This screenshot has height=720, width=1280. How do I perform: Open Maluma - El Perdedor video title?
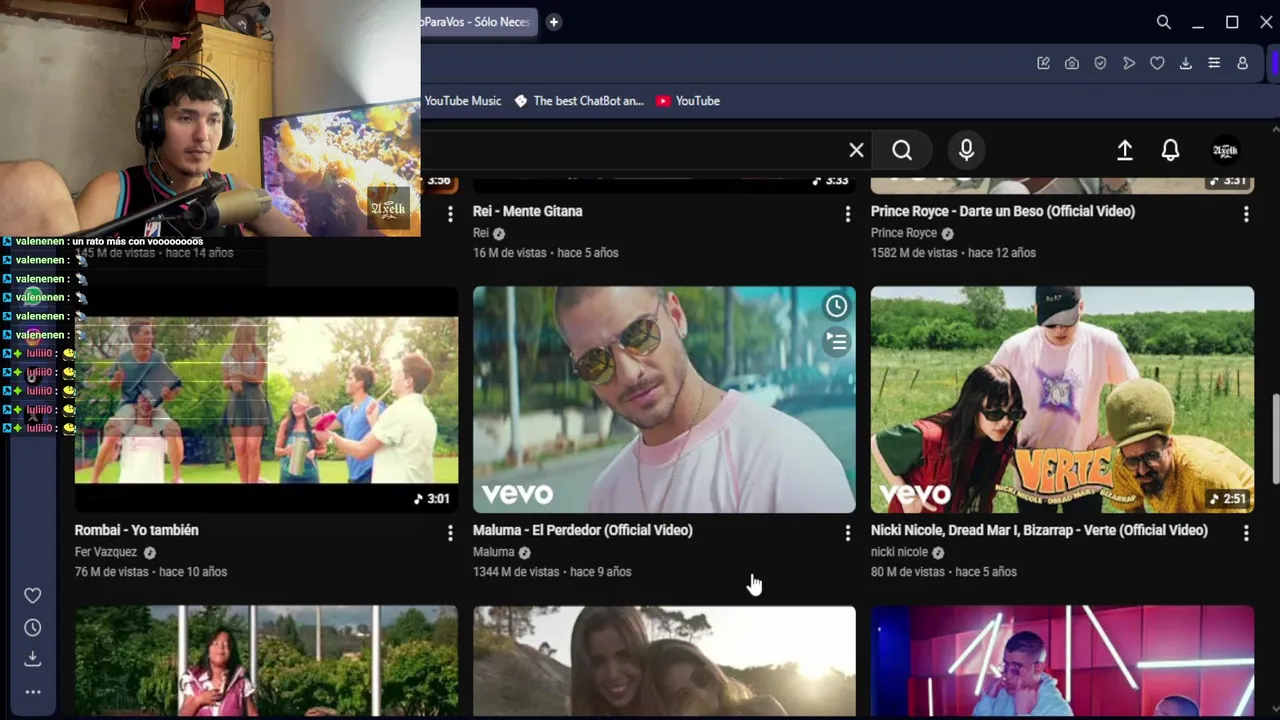point(583,530)
